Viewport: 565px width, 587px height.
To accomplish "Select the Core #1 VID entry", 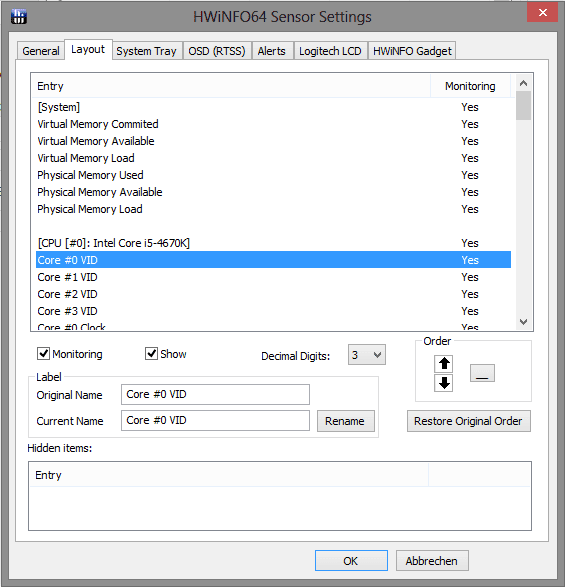I will click(273, 277).
